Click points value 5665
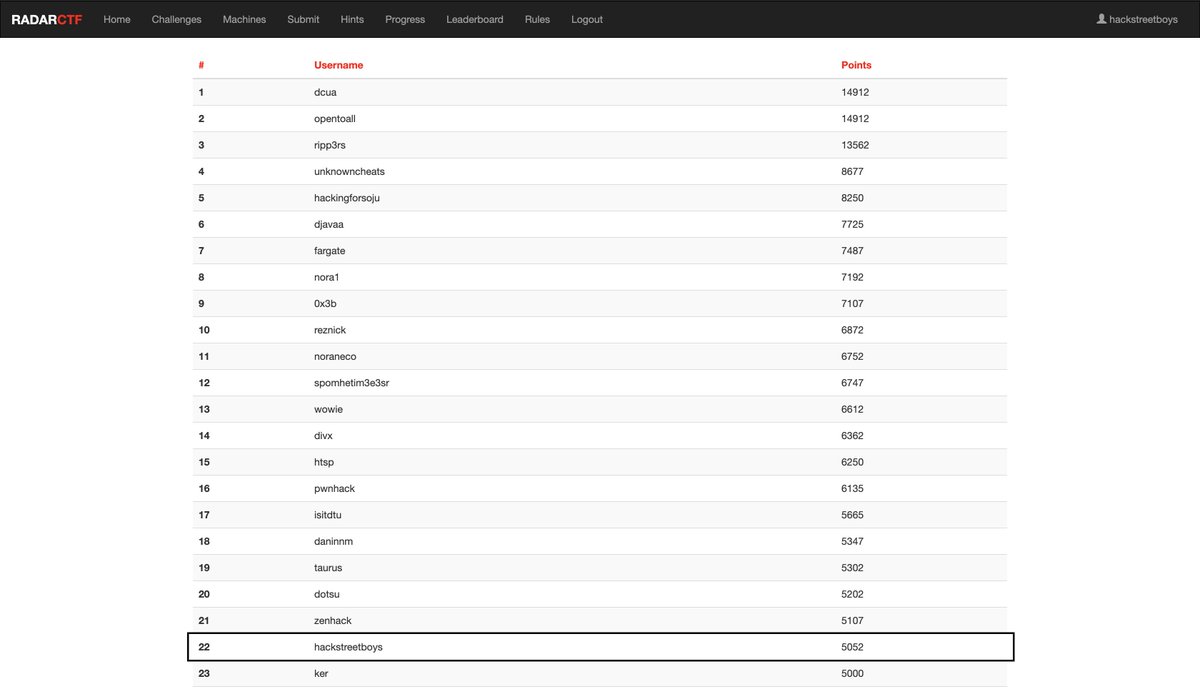The image size is (1200, 694). (x=853, y=515)
